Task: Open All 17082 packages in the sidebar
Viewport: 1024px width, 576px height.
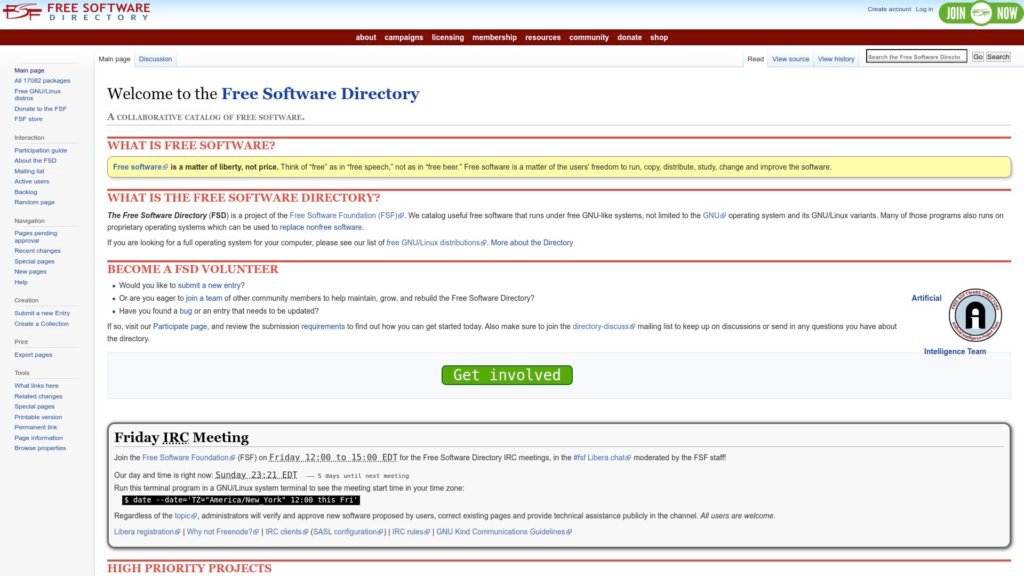Action: point(42,80)
